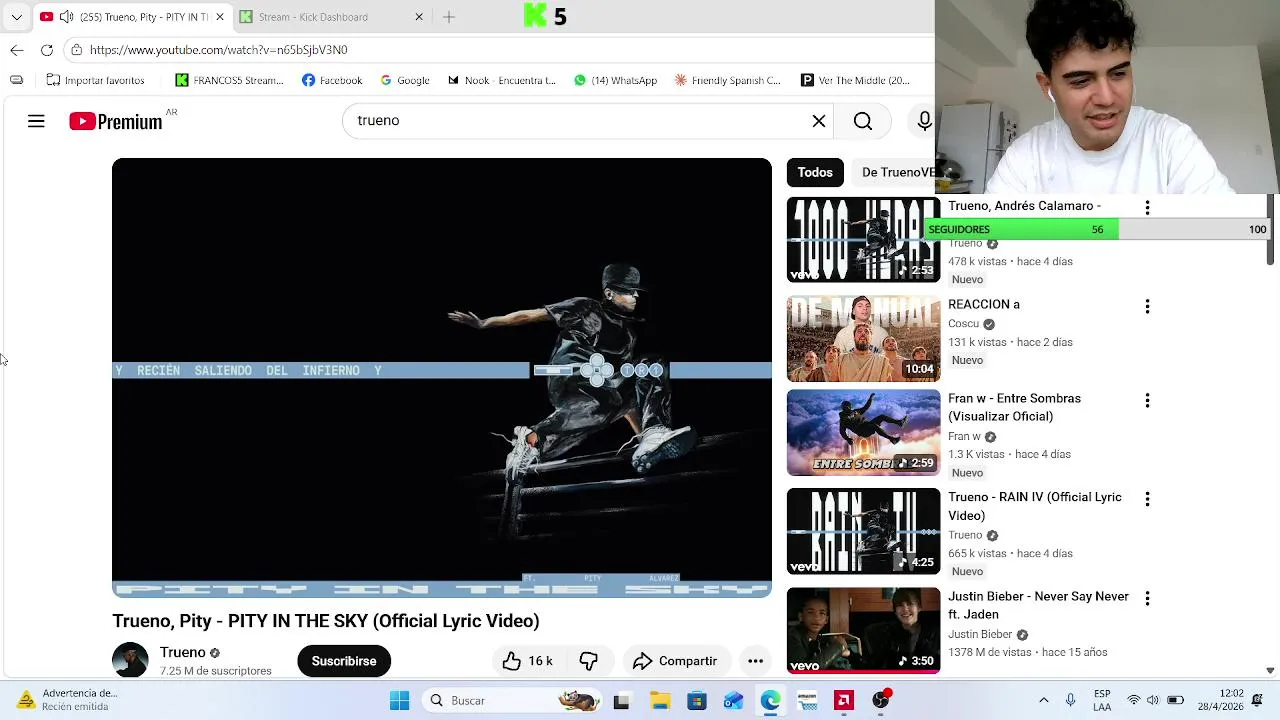Open Task View on the taskbar
Image resolution: width=1280 pixels, height=720 pixels.
click(x=622, y=701)
